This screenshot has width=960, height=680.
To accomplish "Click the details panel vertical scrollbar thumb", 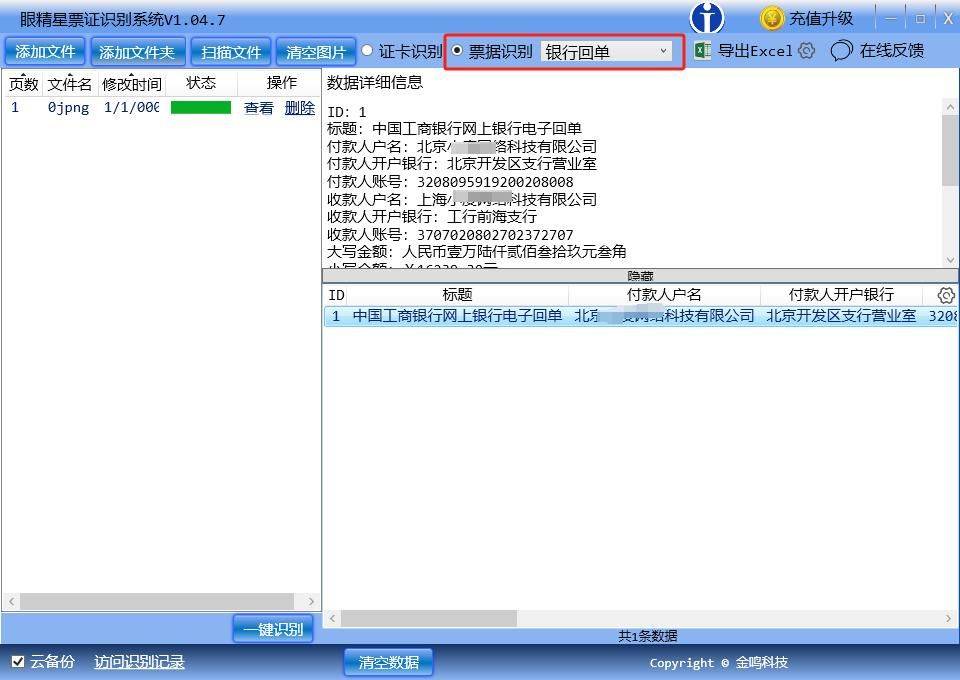I will pyautogui.click(x=950, y=150).
